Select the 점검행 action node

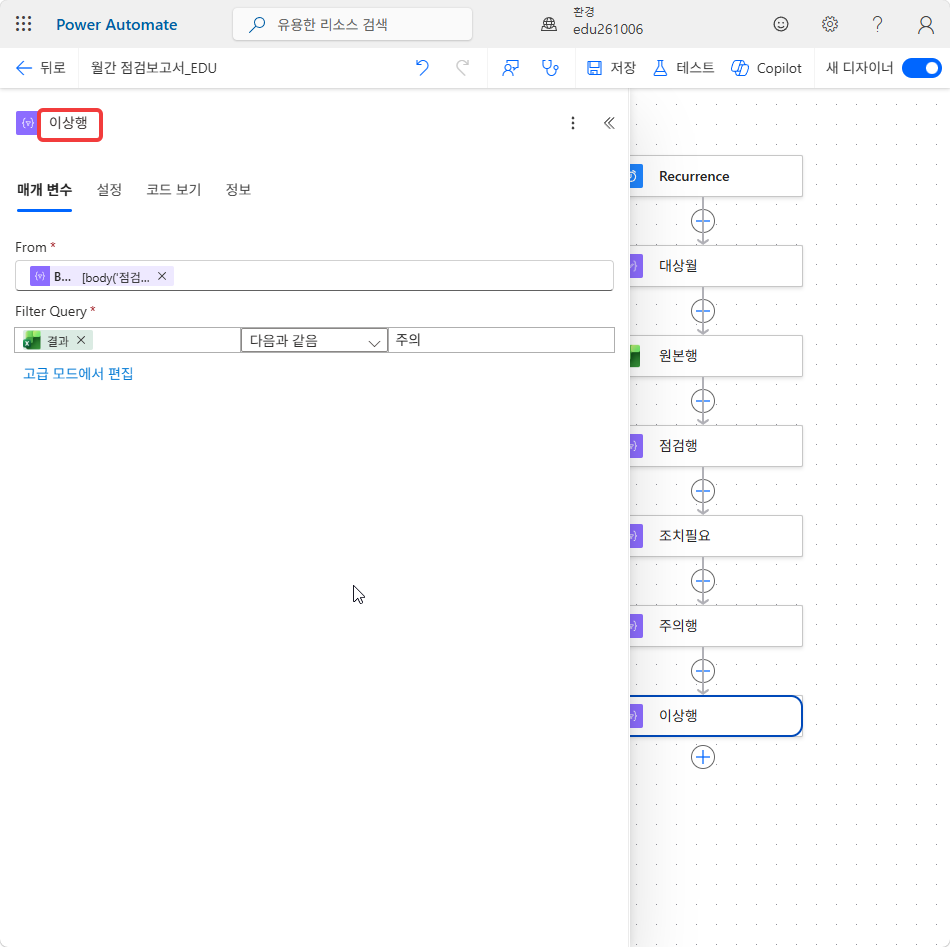pyautogui.click(x=716, y=446)
